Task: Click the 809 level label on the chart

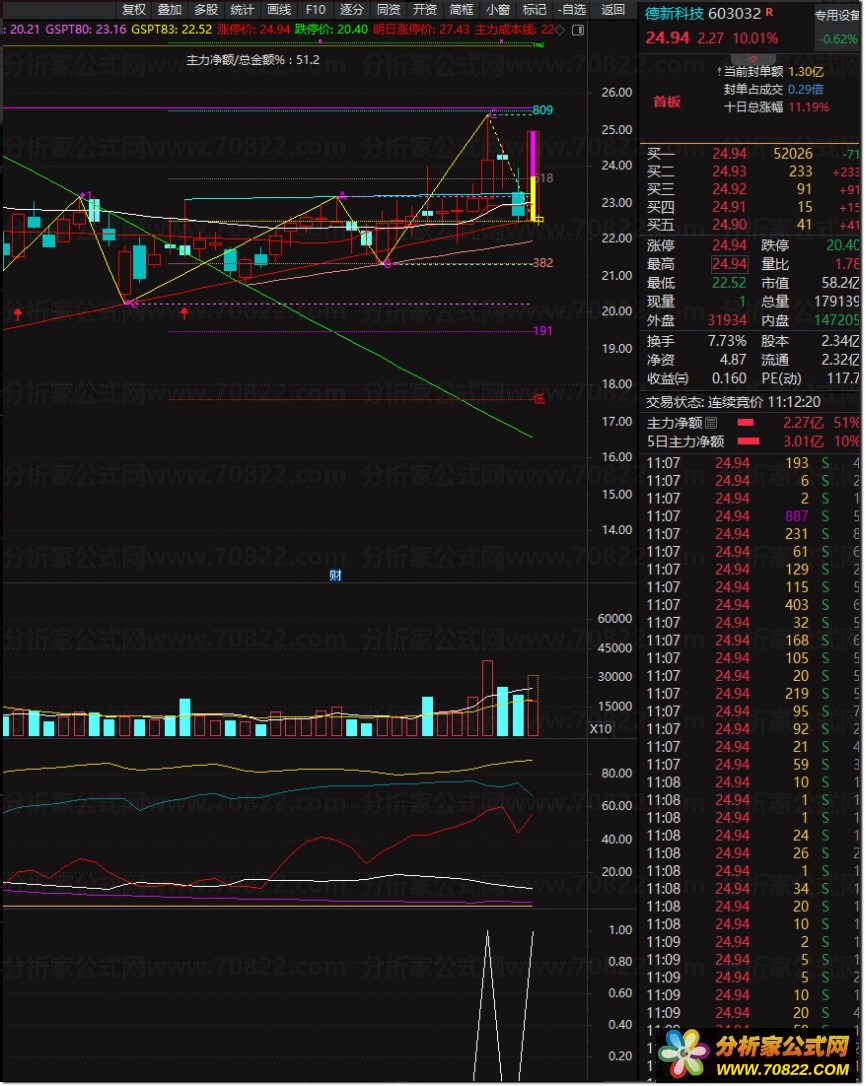Action: (542, 109)
